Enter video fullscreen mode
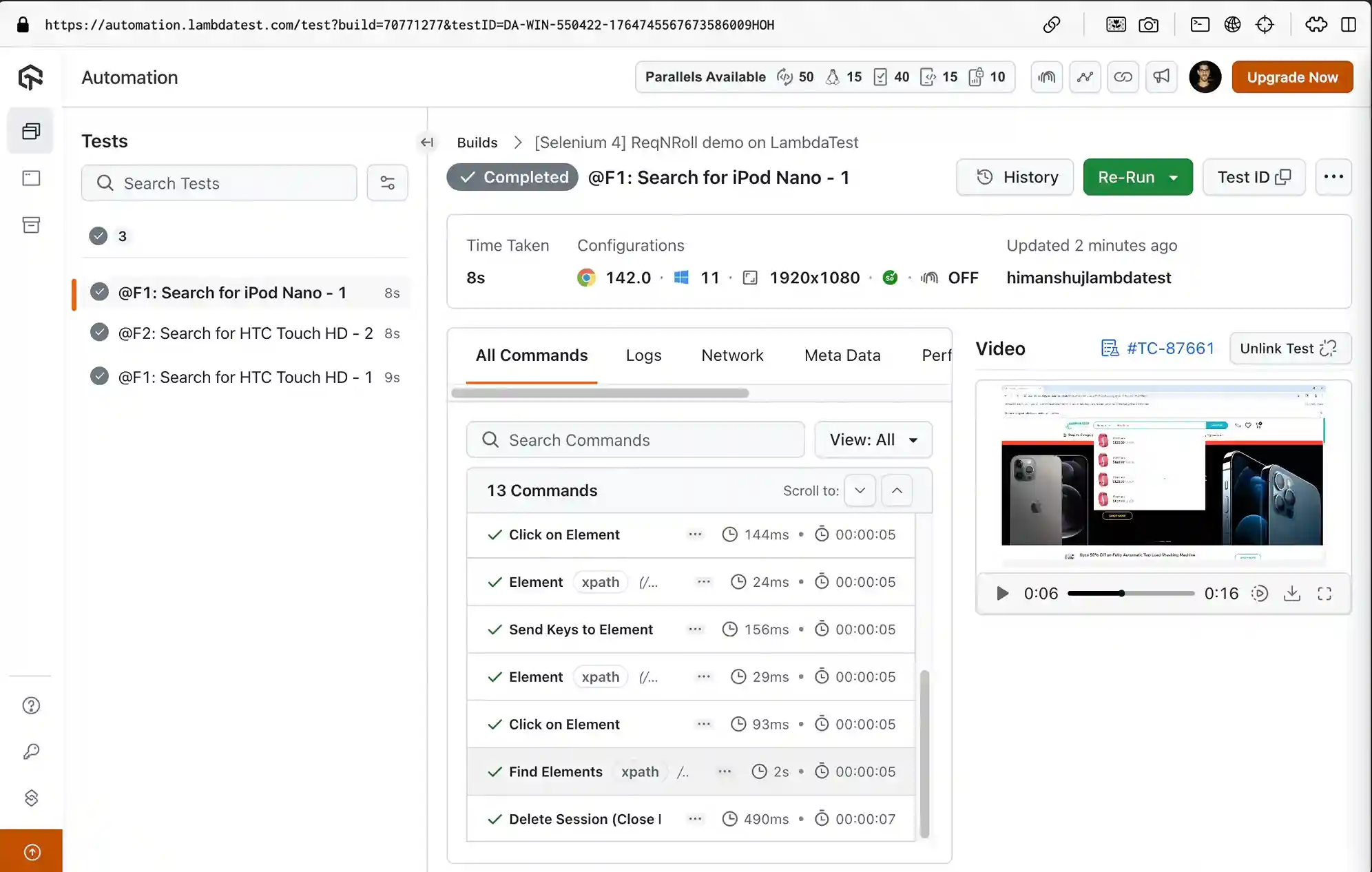Viewport: 1372px width, 872px height. point(1324,594)
